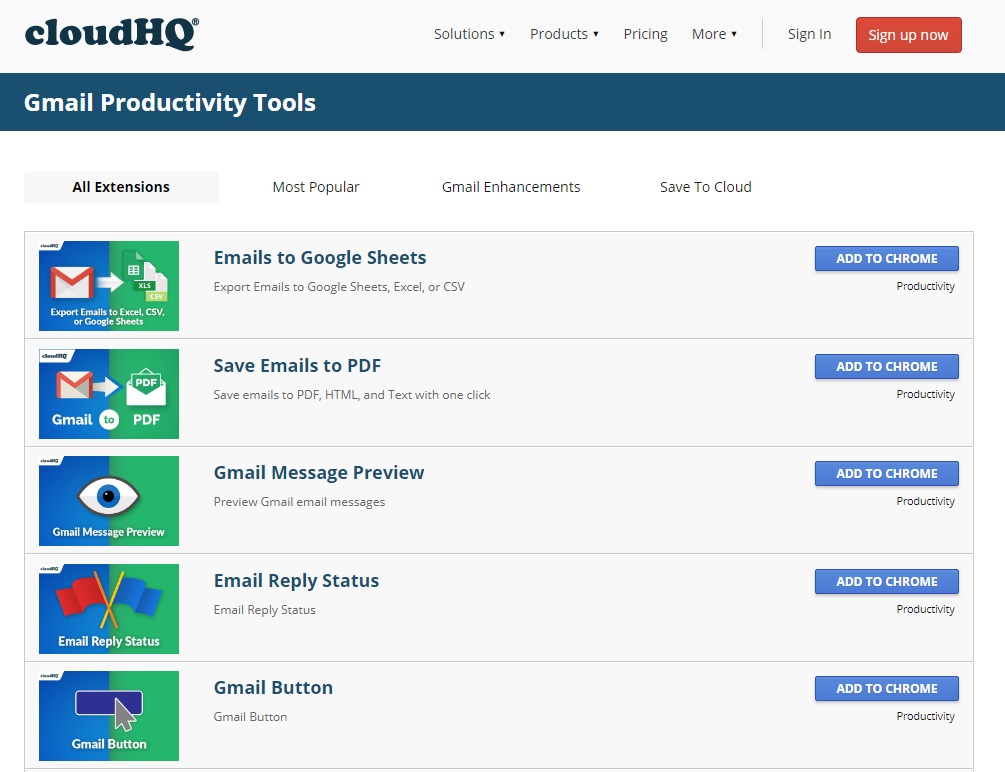Click 'Preview Gmail email messages' description

point(299,501)
